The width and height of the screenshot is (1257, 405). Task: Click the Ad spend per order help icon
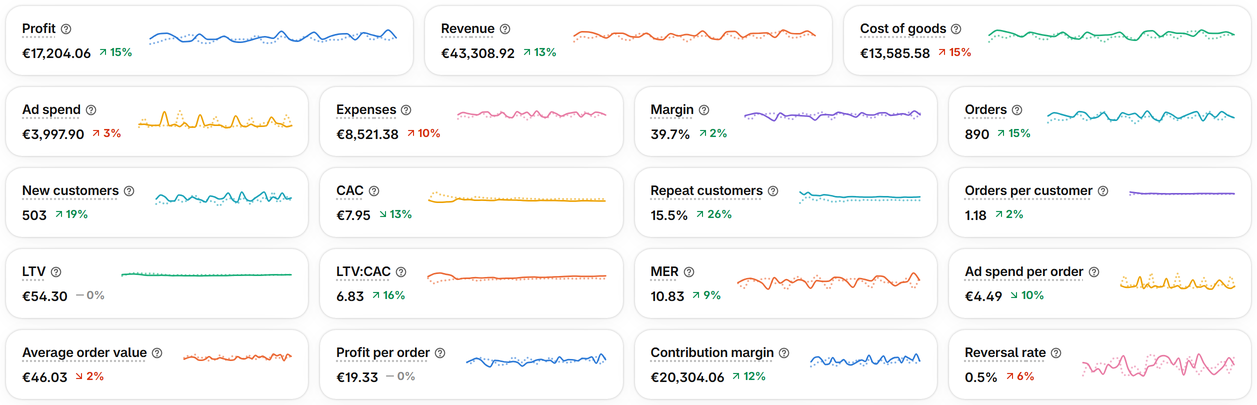[1094, 272]
